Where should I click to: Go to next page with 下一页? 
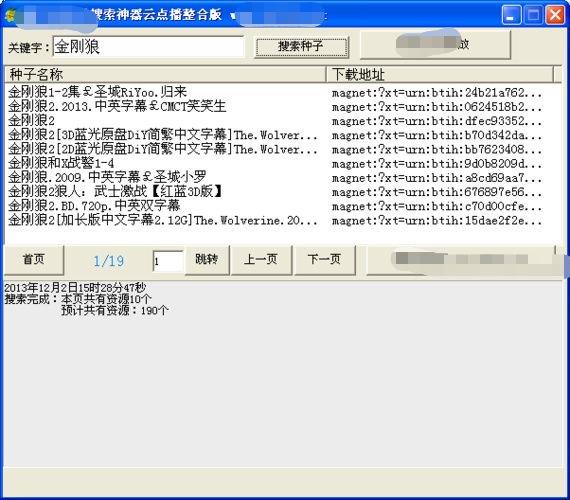point(324,260)
